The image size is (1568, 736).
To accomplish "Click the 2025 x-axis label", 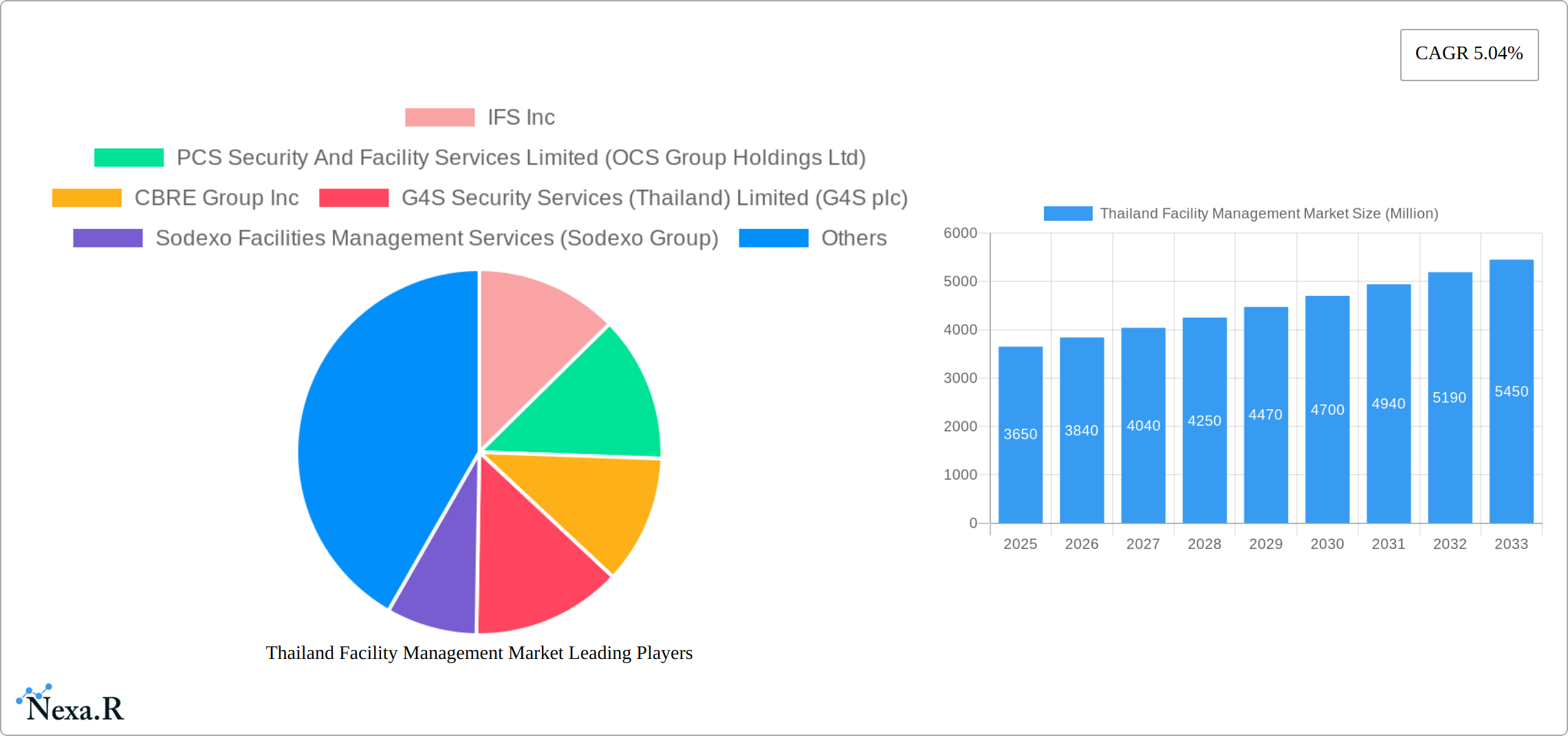I will tap(1021, 544).
